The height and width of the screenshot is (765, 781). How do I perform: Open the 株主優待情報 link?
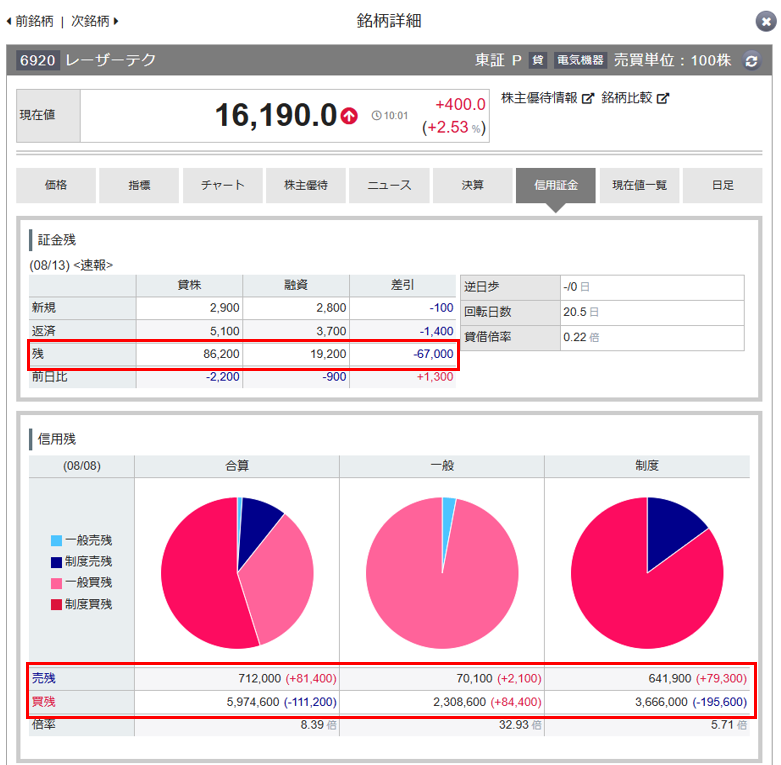pos(539,99)
